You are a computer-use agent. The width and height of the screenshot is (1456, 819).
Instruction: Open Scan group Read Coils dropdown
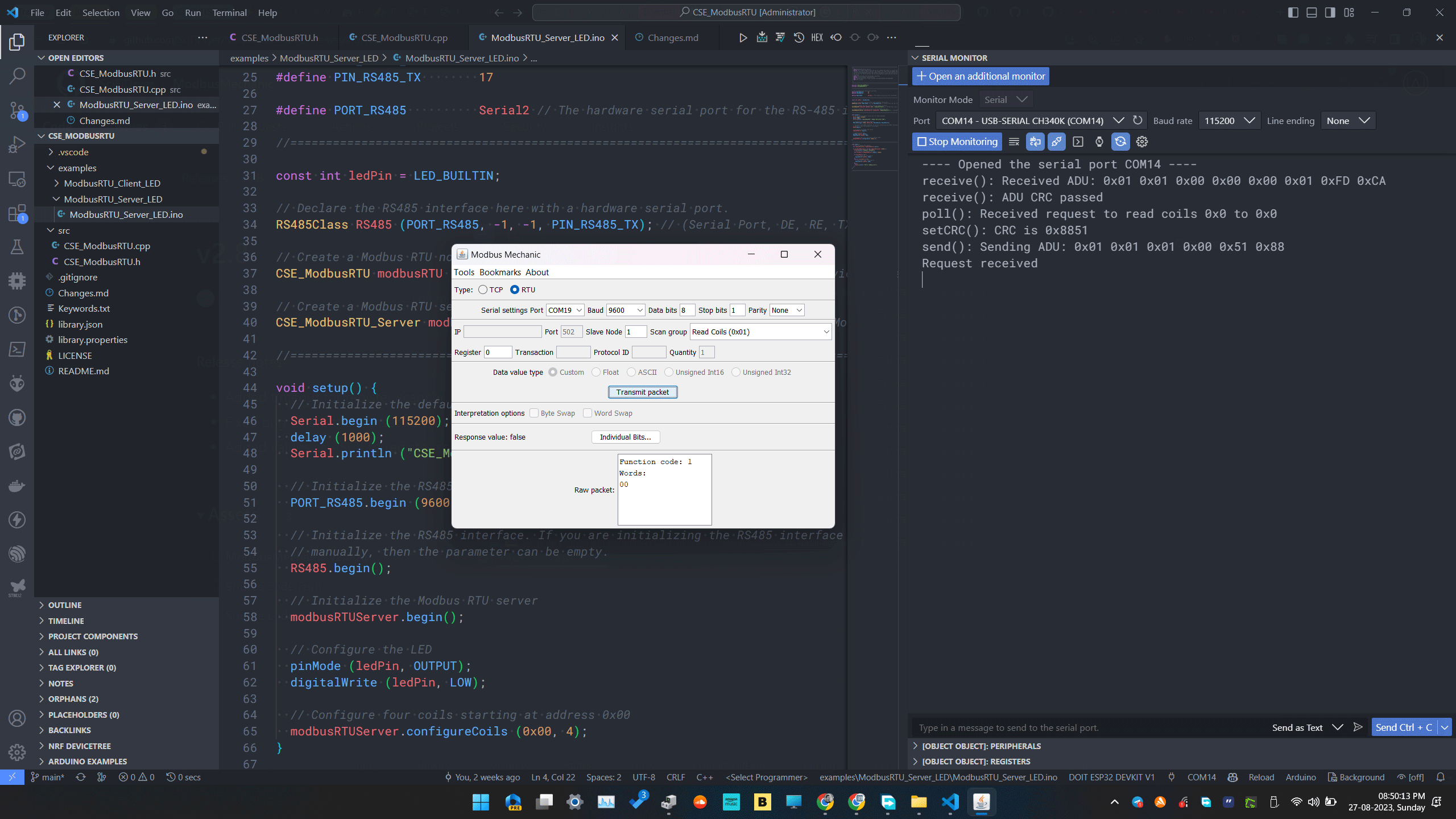click(760, 332)
